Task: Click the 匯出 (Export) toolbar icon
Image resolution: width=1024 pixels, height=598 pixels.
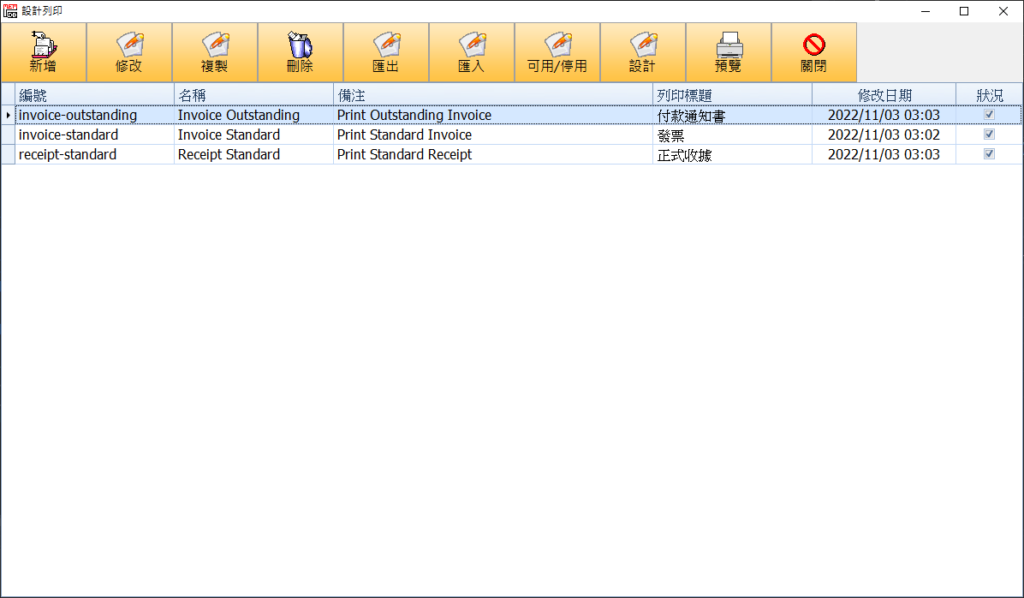Action: pyautogui.click(x=386, y=45)
